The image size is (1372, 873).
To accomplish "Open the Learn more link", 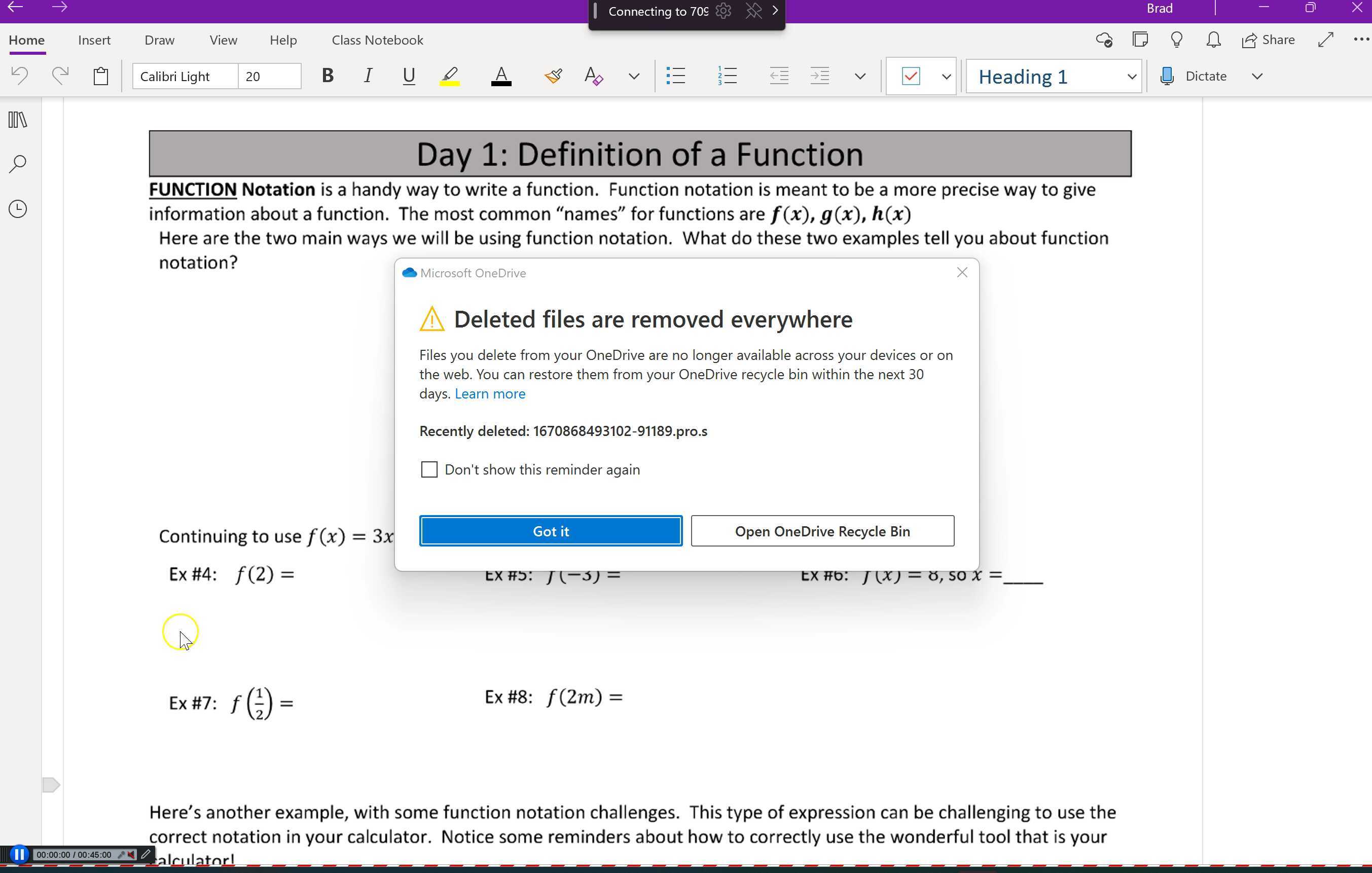I will (489, 393).
